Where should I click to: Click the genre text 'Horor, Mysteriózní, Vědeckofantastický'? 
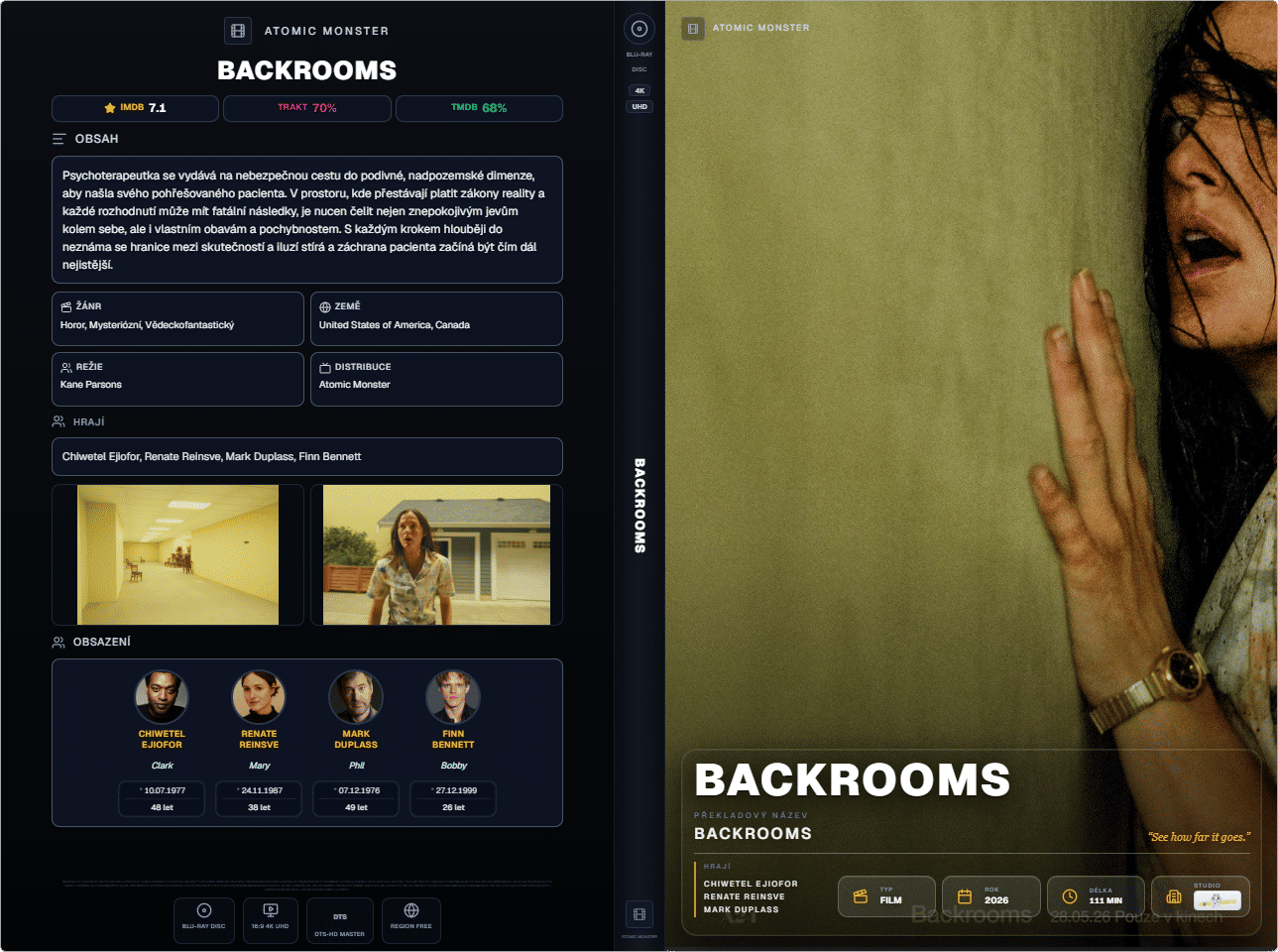click(x=148, y=325)
